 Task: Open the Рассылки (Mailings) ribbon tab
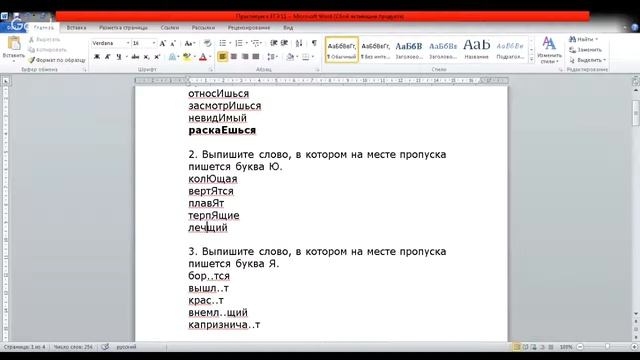click(203, 28)
